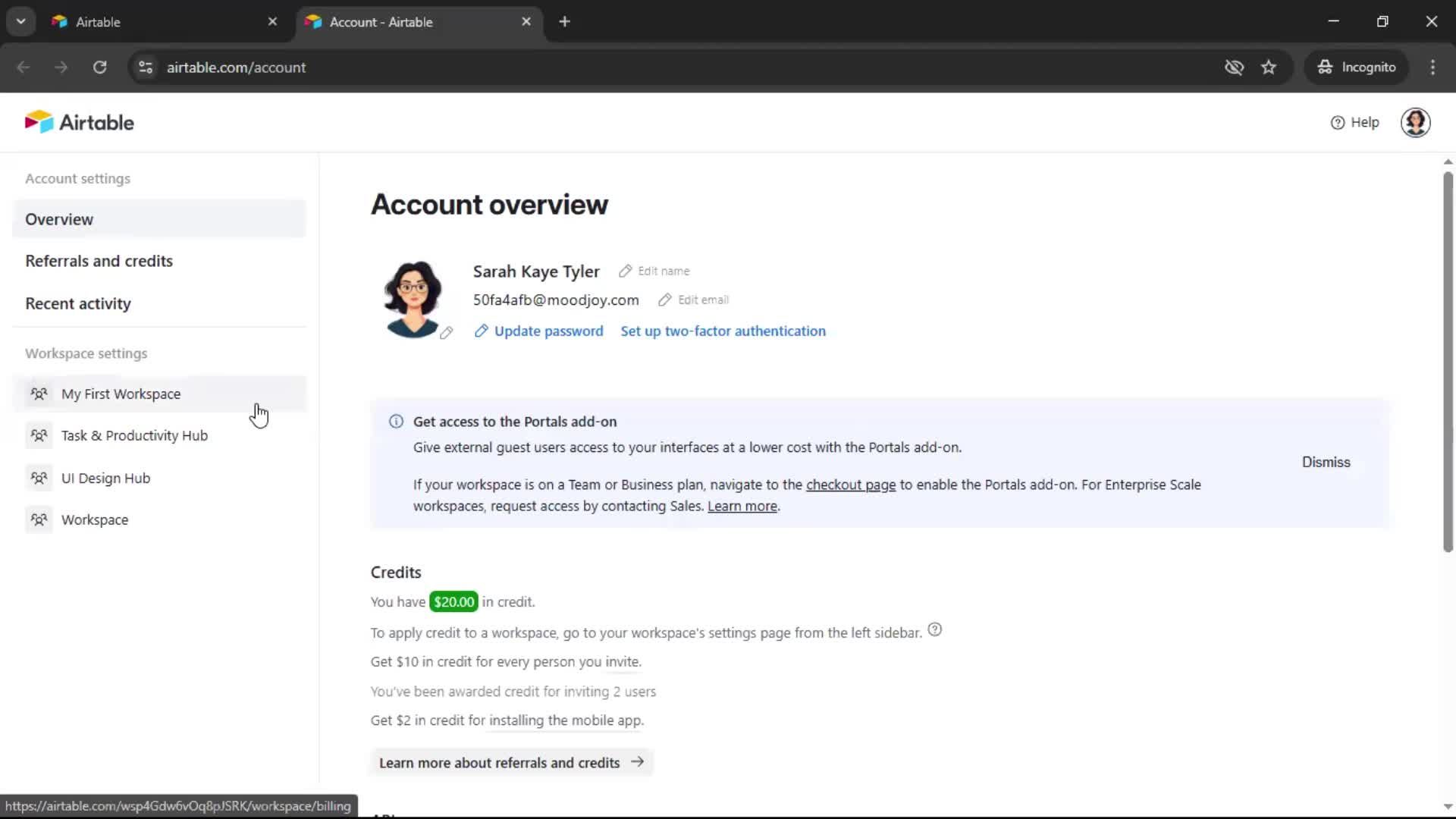Open UI Design Hub workspace settings

105,478
